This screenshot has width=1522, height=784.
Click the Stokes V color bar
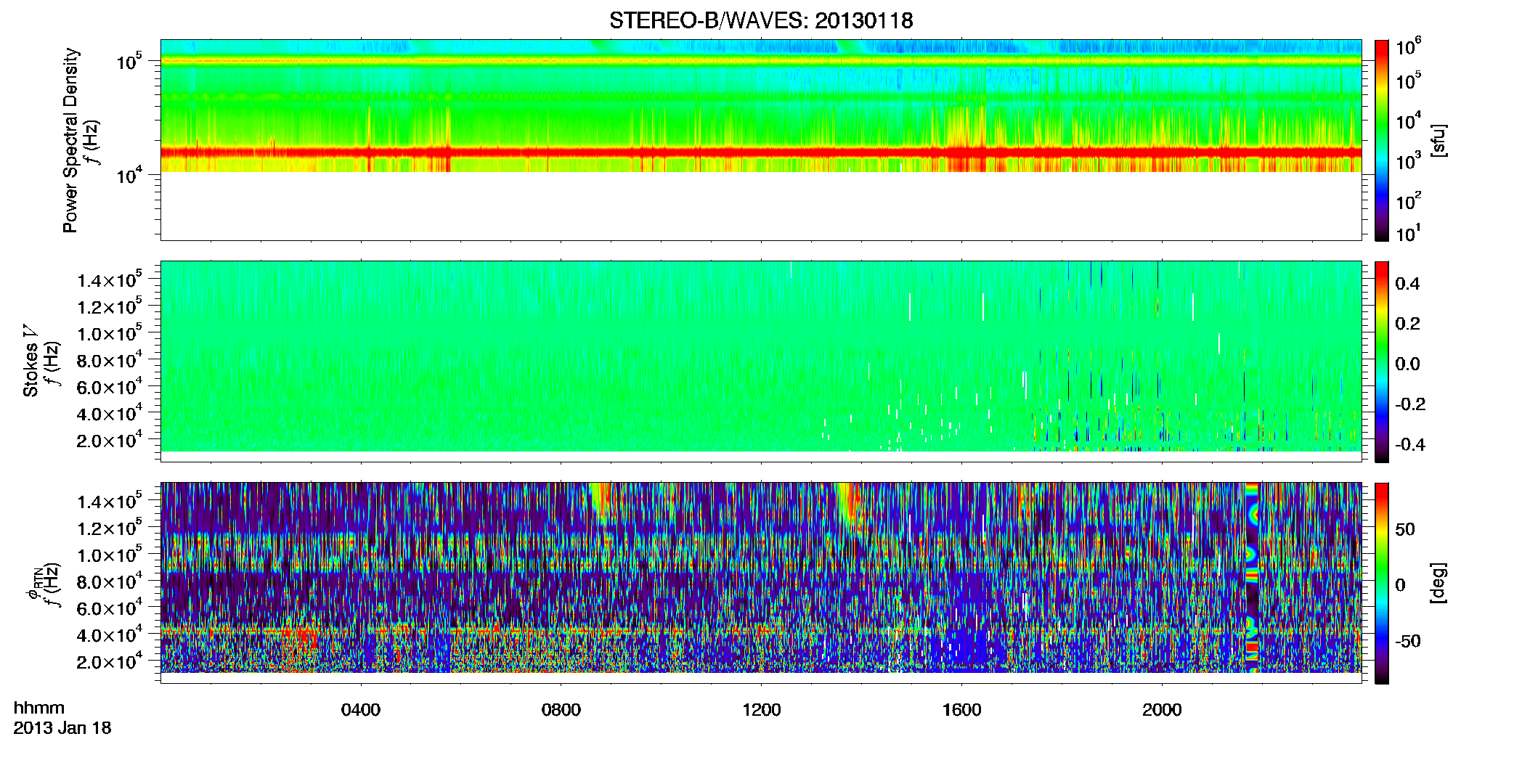(x=1381, y=362)
